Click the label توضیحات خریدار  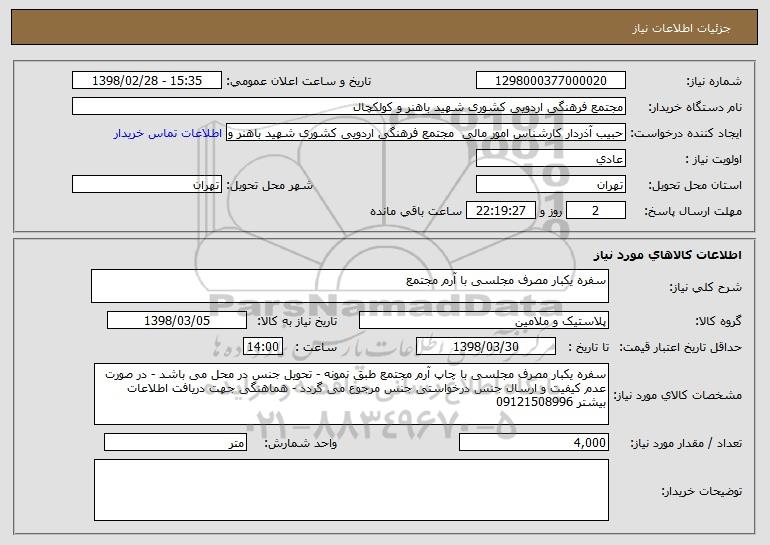coord(702,491)
